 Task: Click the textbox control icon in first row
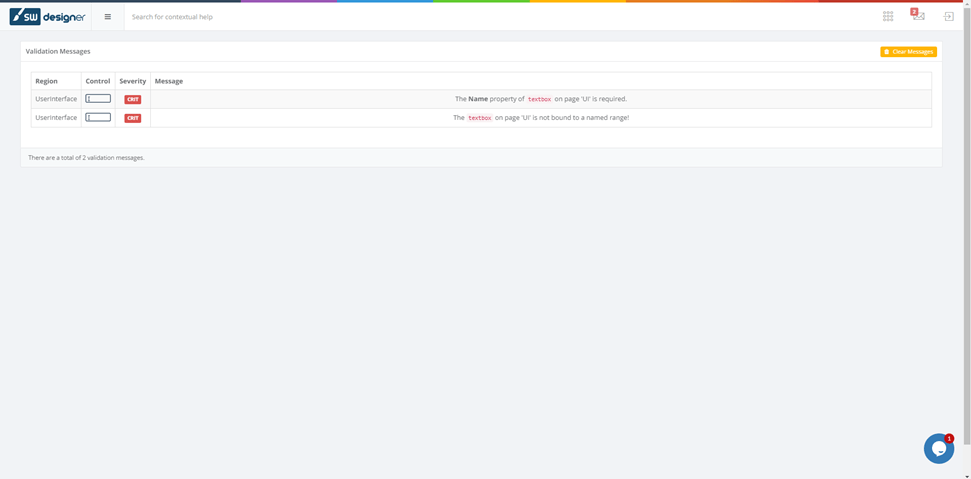click(x=98, y=99)
